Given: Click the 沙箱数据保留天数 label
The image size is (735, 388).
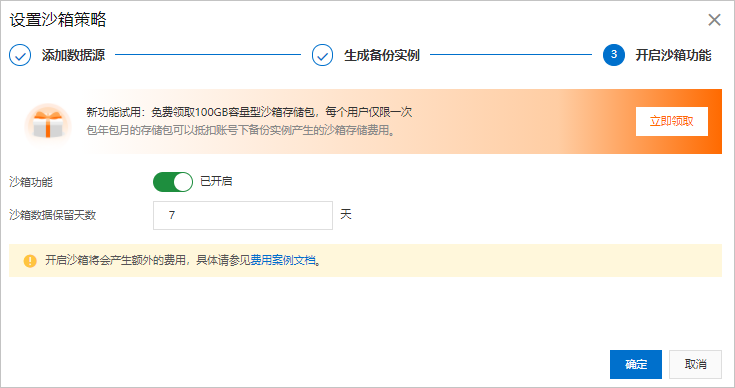Looking at the screenshot, I should (52, 215).
